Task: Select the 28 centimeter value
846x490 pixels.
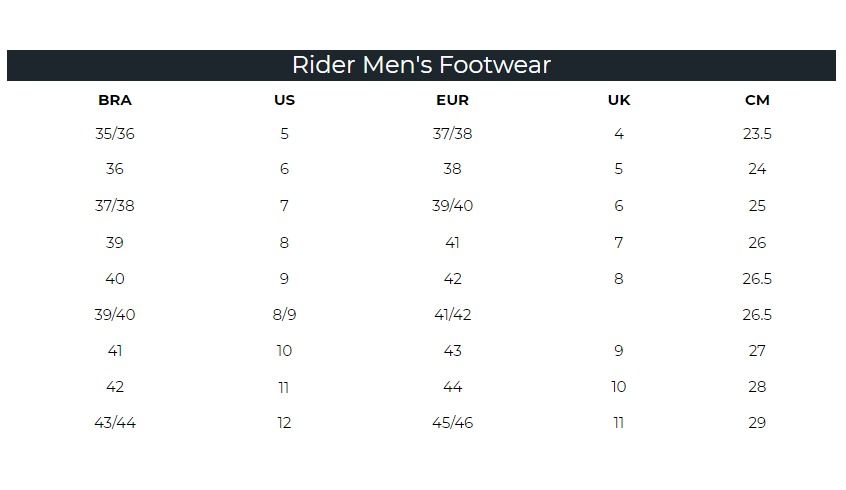Action: coord(757,387)
